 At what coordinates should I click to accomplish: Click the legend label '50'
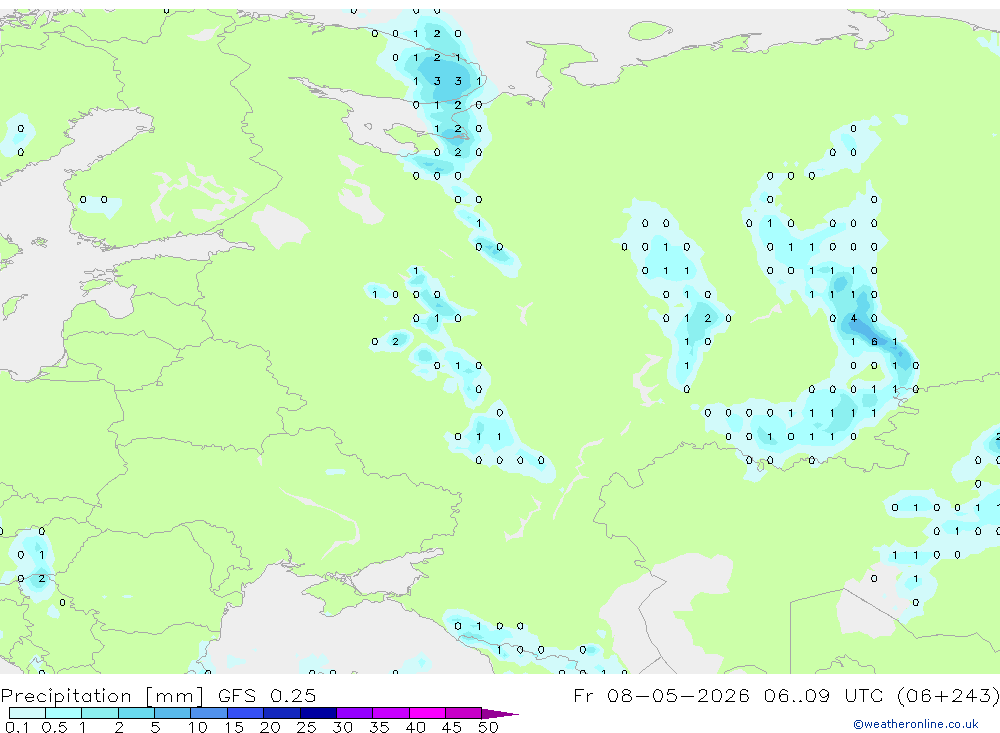coord(488,727)
